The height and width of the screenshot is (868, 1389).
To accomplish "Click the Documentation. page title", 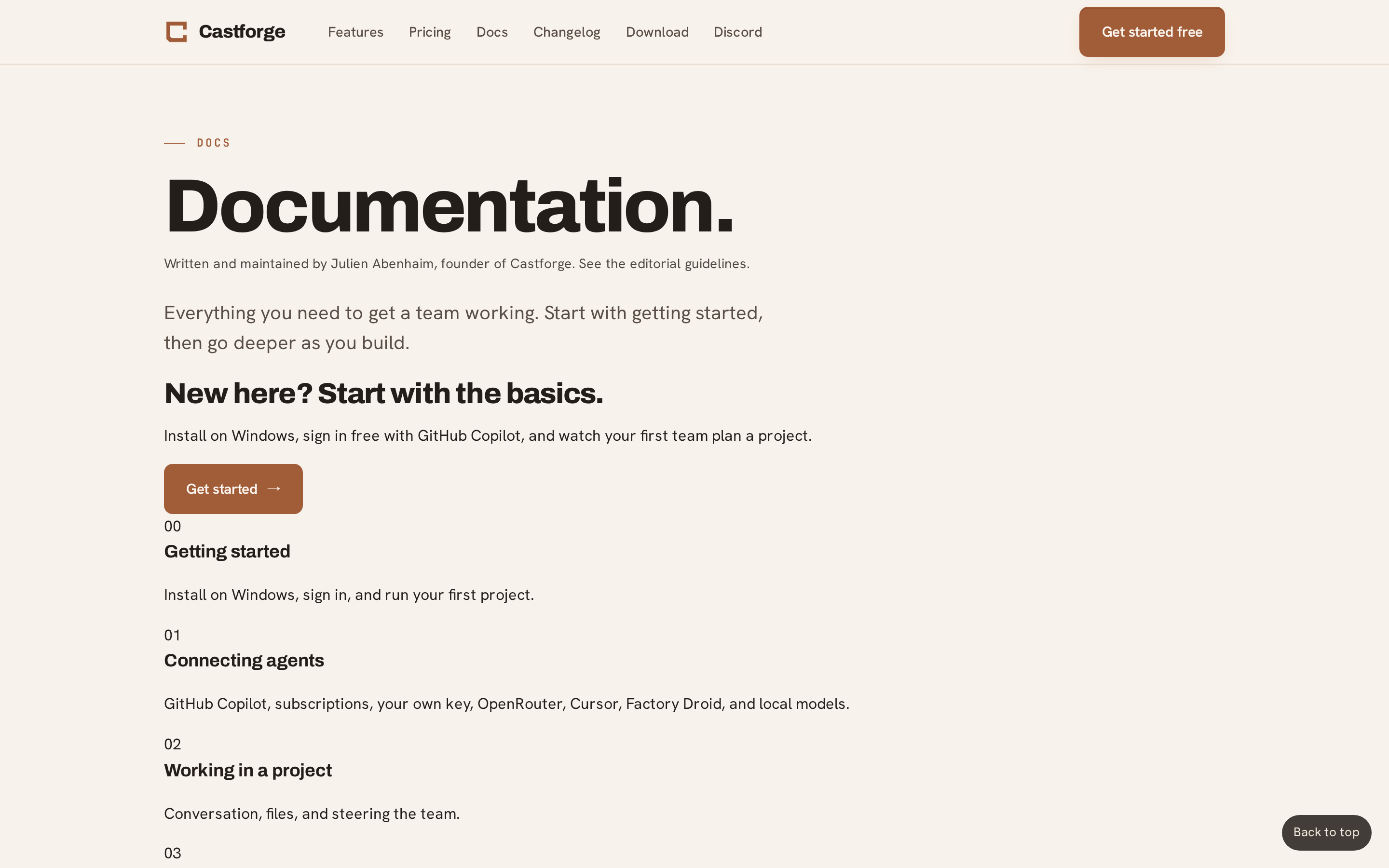I will click(x=449, y=206).
